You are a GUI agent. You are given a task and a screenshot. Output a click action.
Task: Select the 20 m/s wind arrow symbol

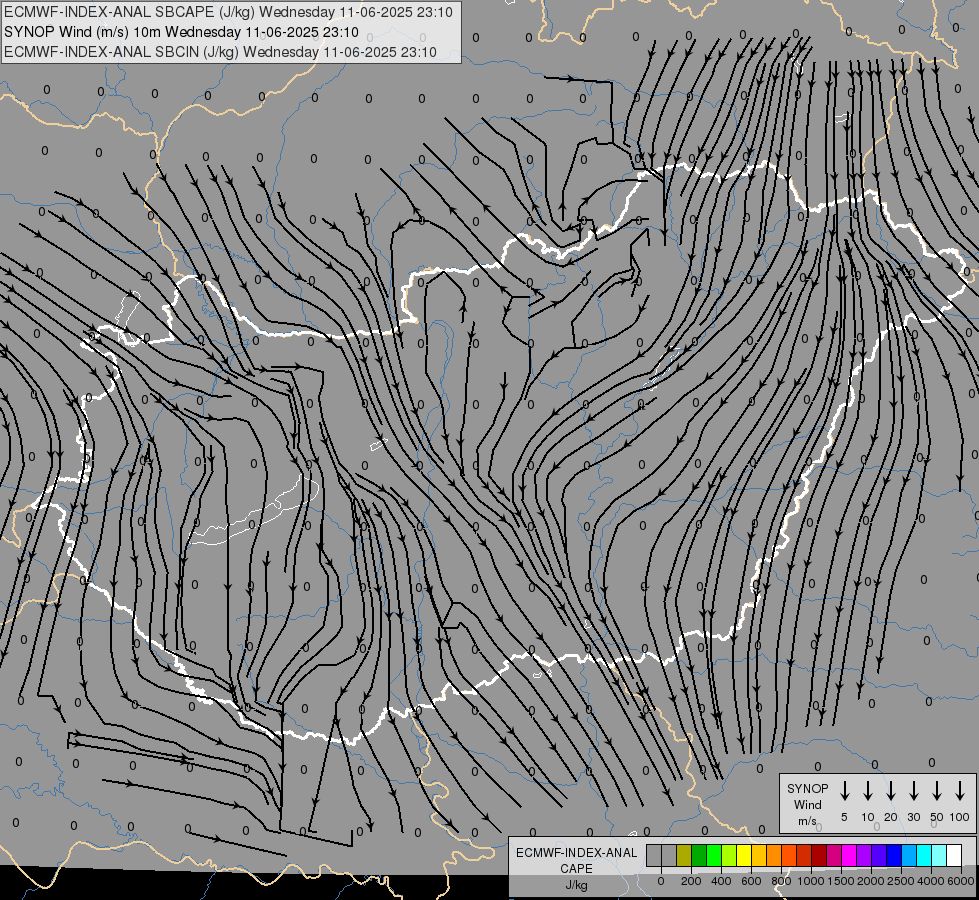pyautogui.click(x=890, y=791)
